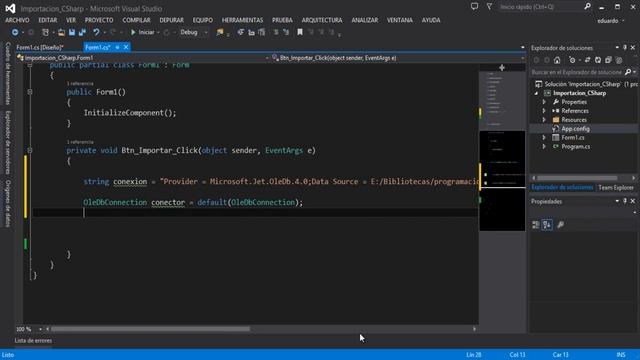Viewport: 640px width, 360px height.
Task: Switch to the Team Explorer tab
Action: [616, 188]
